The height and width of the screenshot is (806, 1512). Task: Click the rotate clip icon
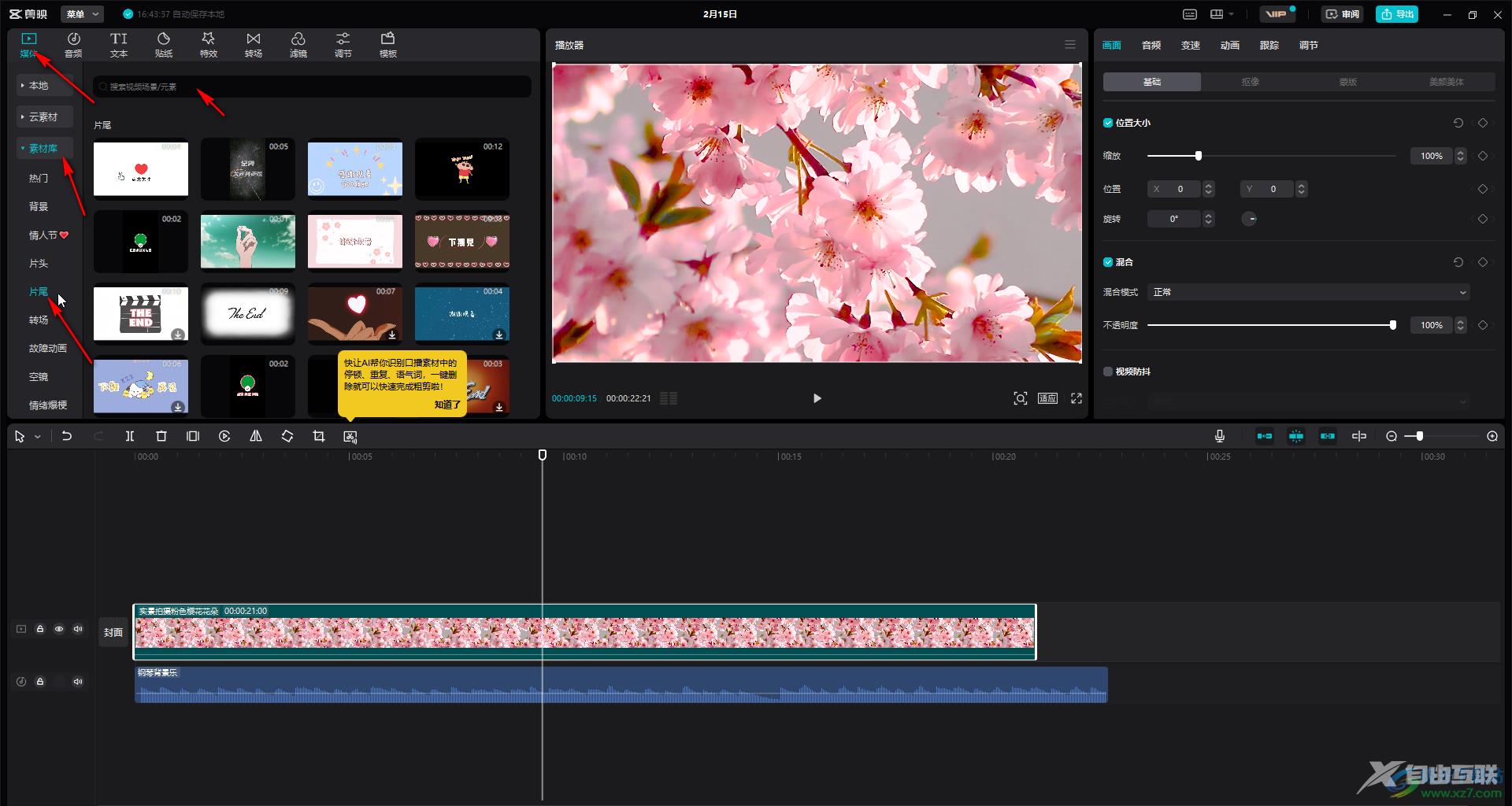(287, 436)
